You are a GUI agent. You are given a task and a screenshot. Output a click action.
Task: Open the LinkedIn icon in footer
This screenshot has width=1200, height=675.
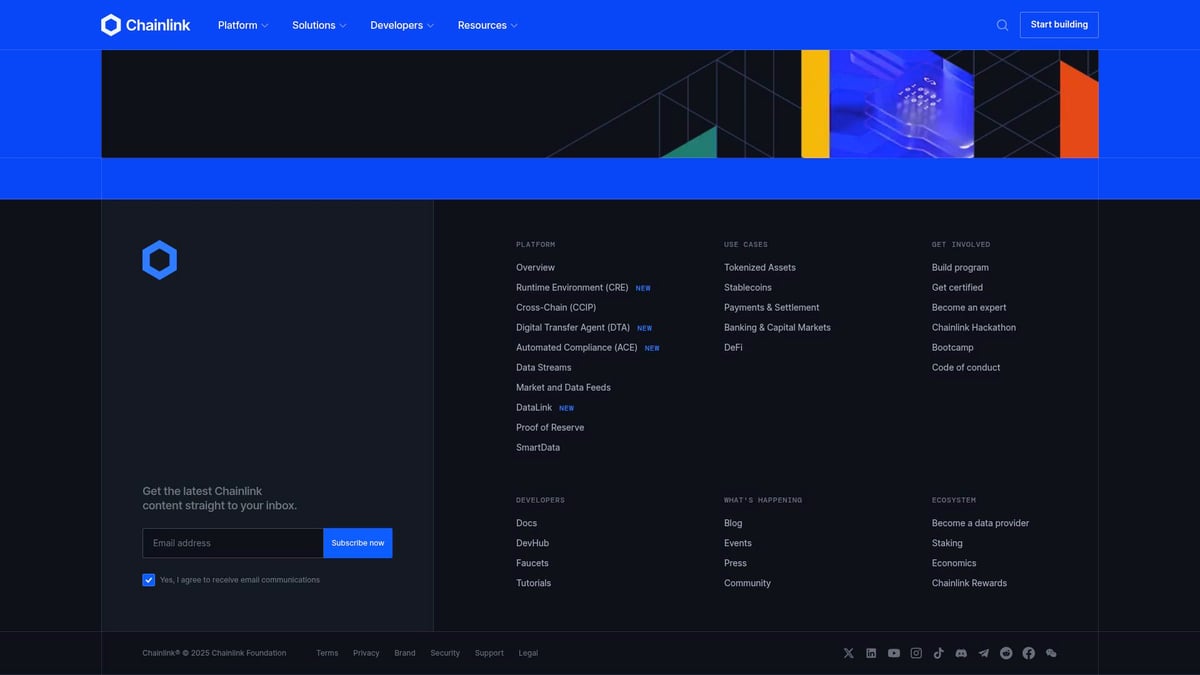(x=871, y=653)
